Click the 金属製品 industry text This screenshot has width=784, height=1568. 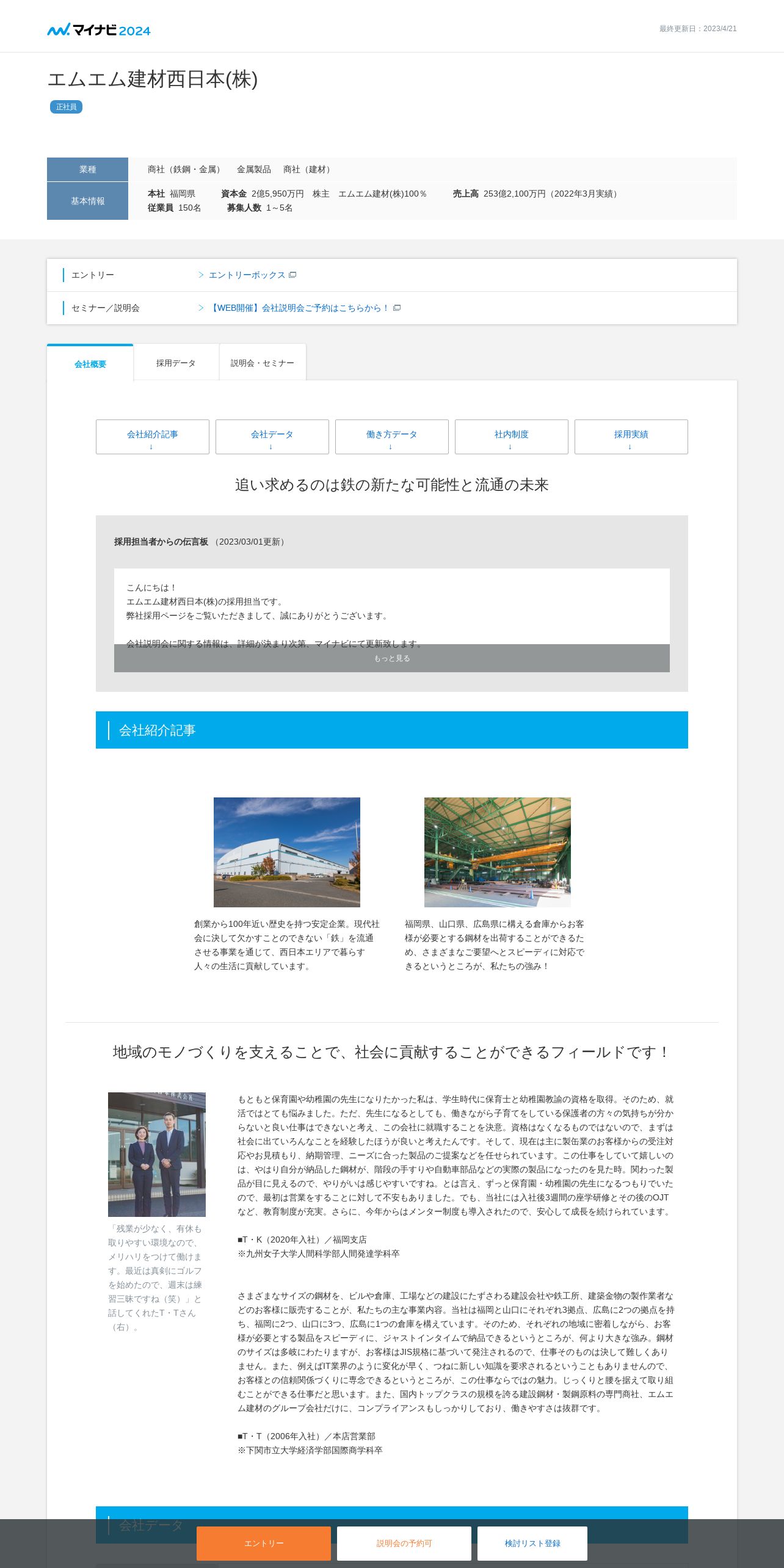(x=254, y=170)
